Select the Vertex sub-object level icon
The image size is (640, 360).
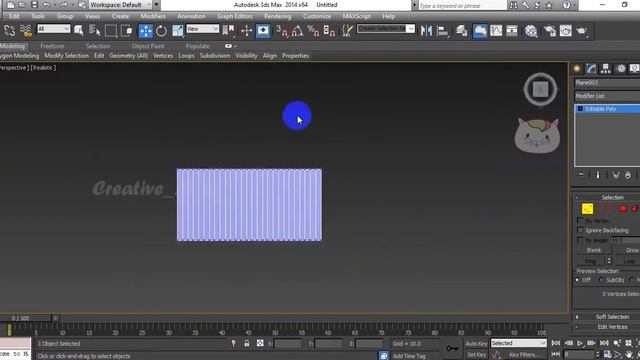coord(587,209)
